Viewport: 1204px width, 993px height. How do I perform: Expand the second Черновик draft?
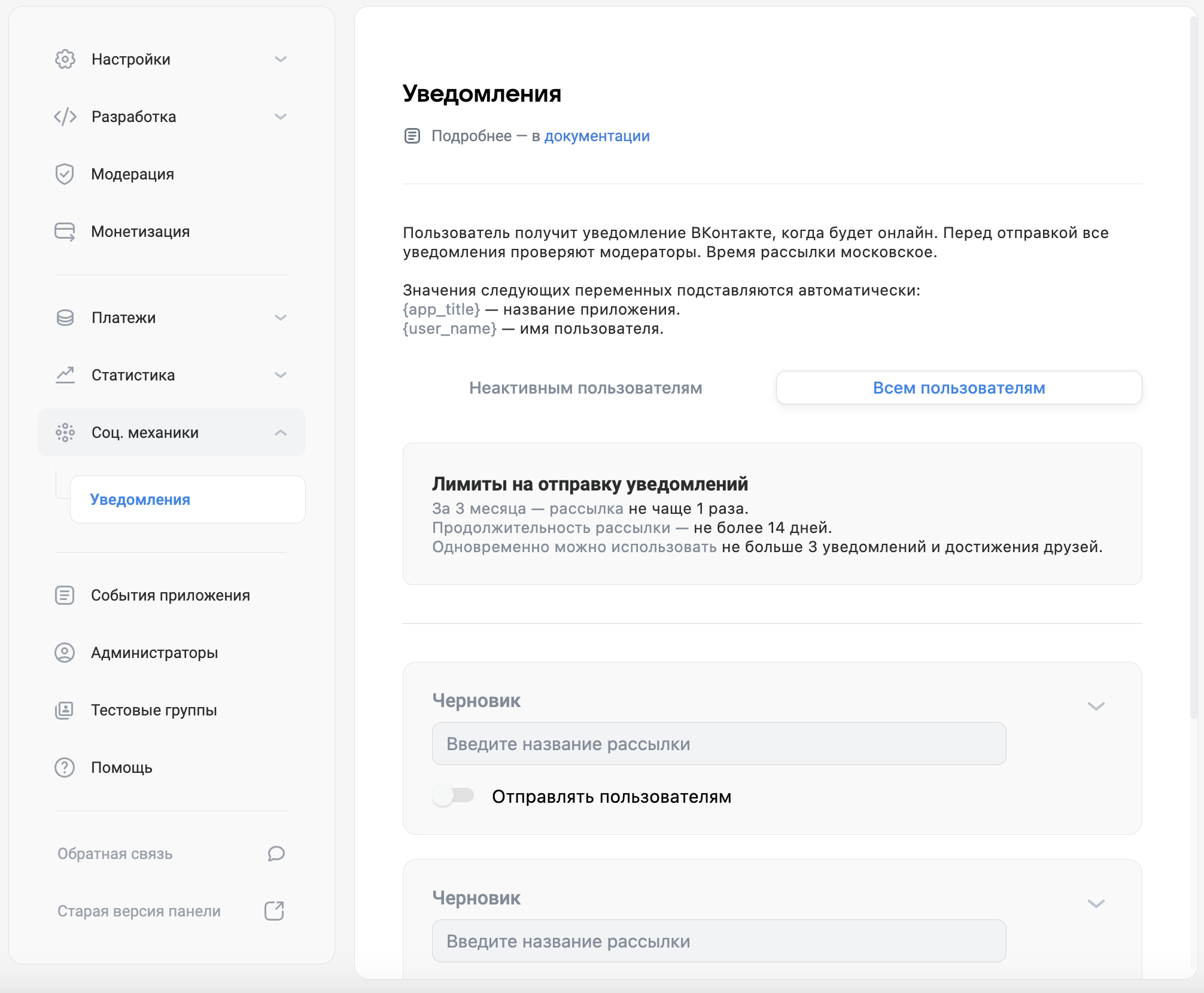pyautogui.click(x=1097, y=903)
